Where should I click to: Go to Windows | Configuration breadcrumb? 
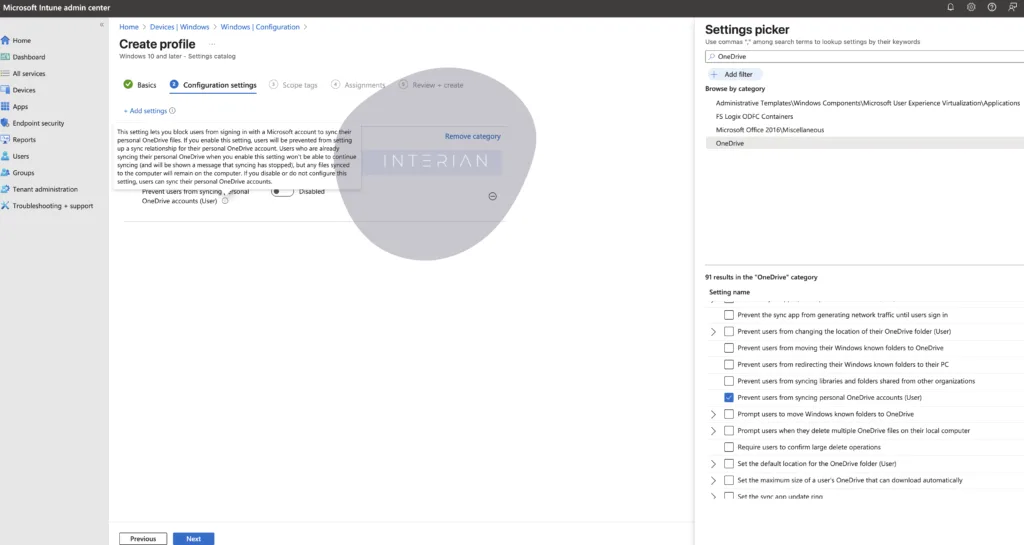coord(260,27)
